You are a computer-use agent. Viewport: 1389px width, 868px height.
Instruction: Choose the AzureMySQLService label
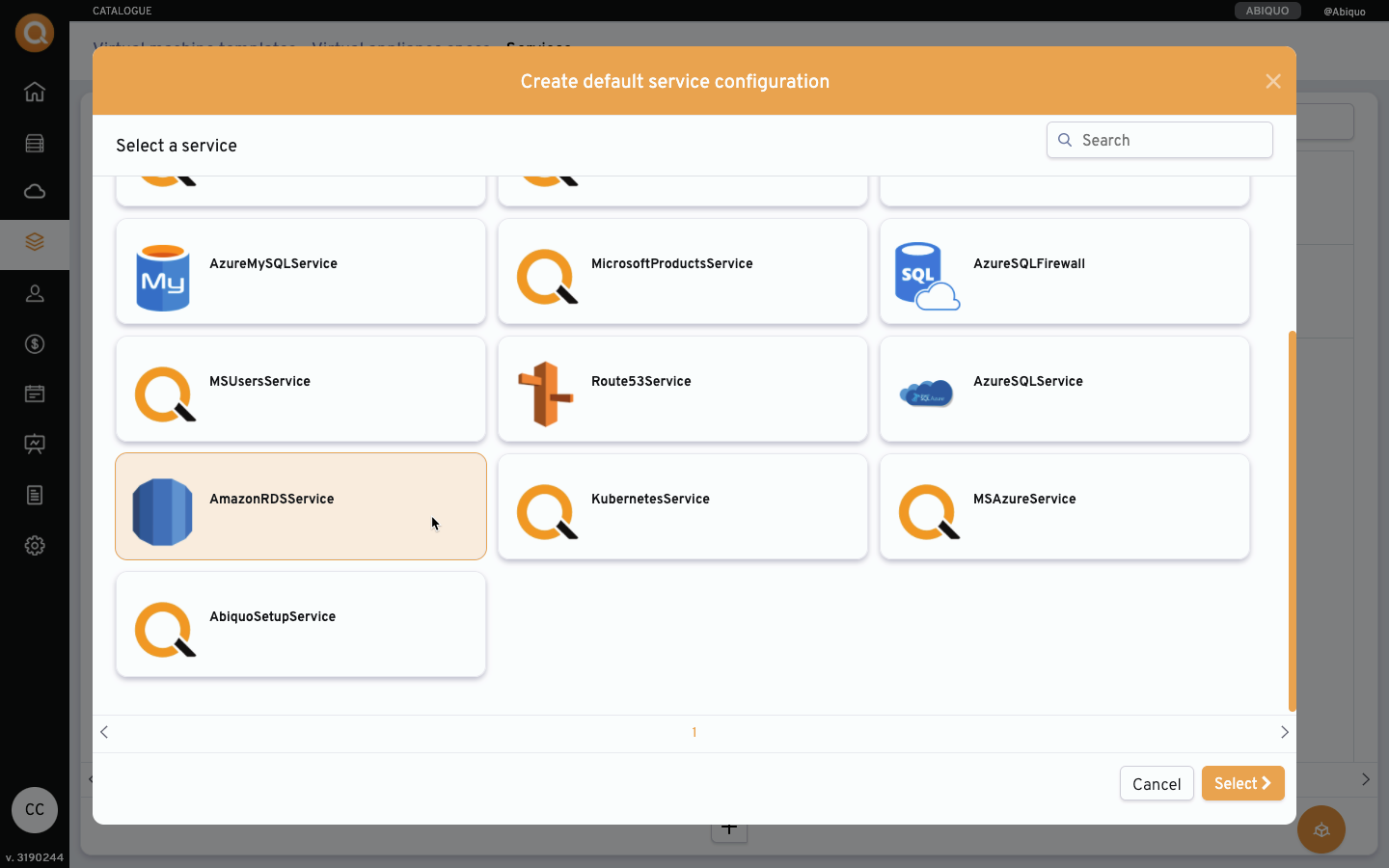coord(273,263)
